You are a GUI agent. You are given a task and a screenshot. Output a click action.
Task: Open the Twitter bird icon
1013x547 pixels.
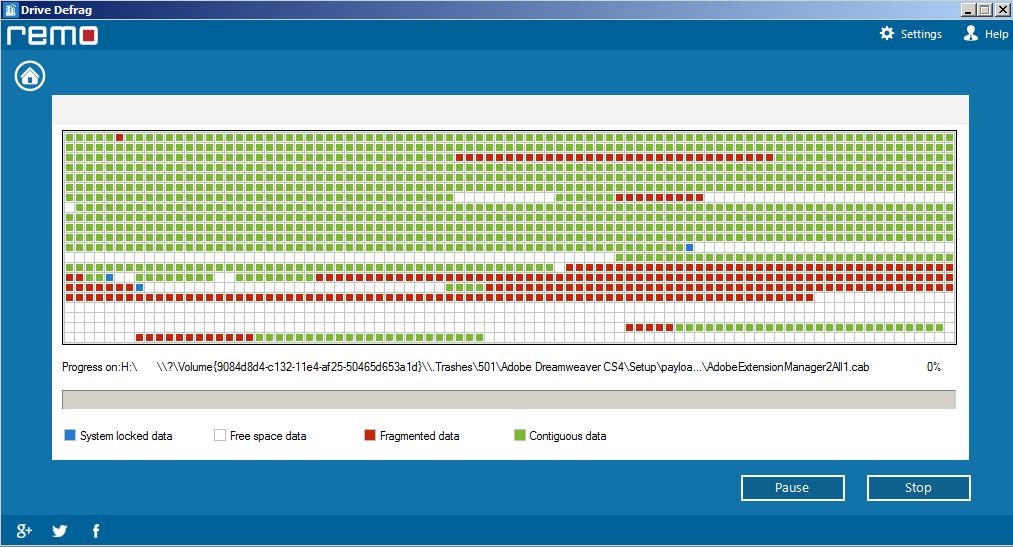[60, 531]
